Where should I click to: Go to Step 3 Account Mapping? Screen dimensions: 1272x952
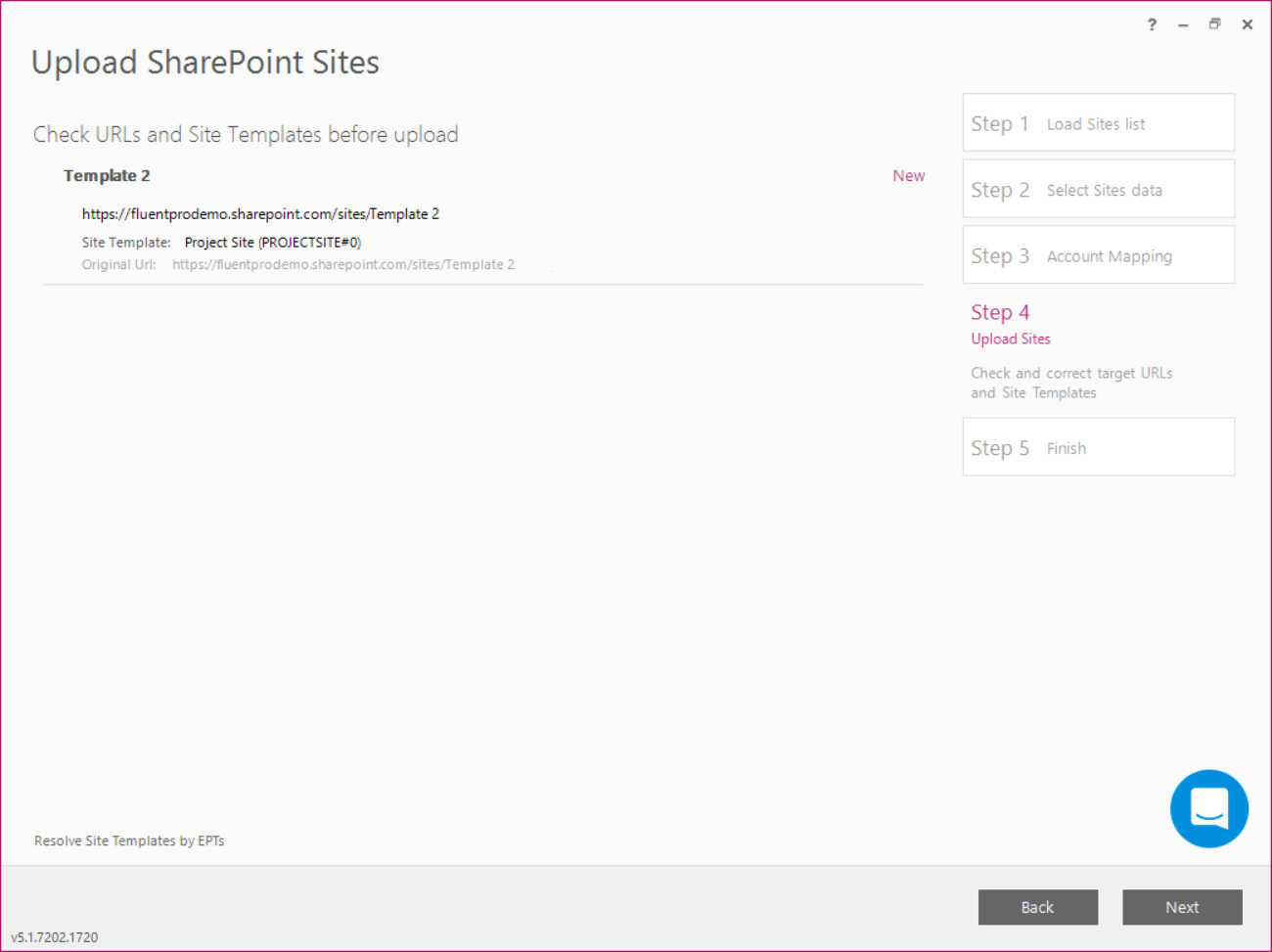tap(1098, 255)
